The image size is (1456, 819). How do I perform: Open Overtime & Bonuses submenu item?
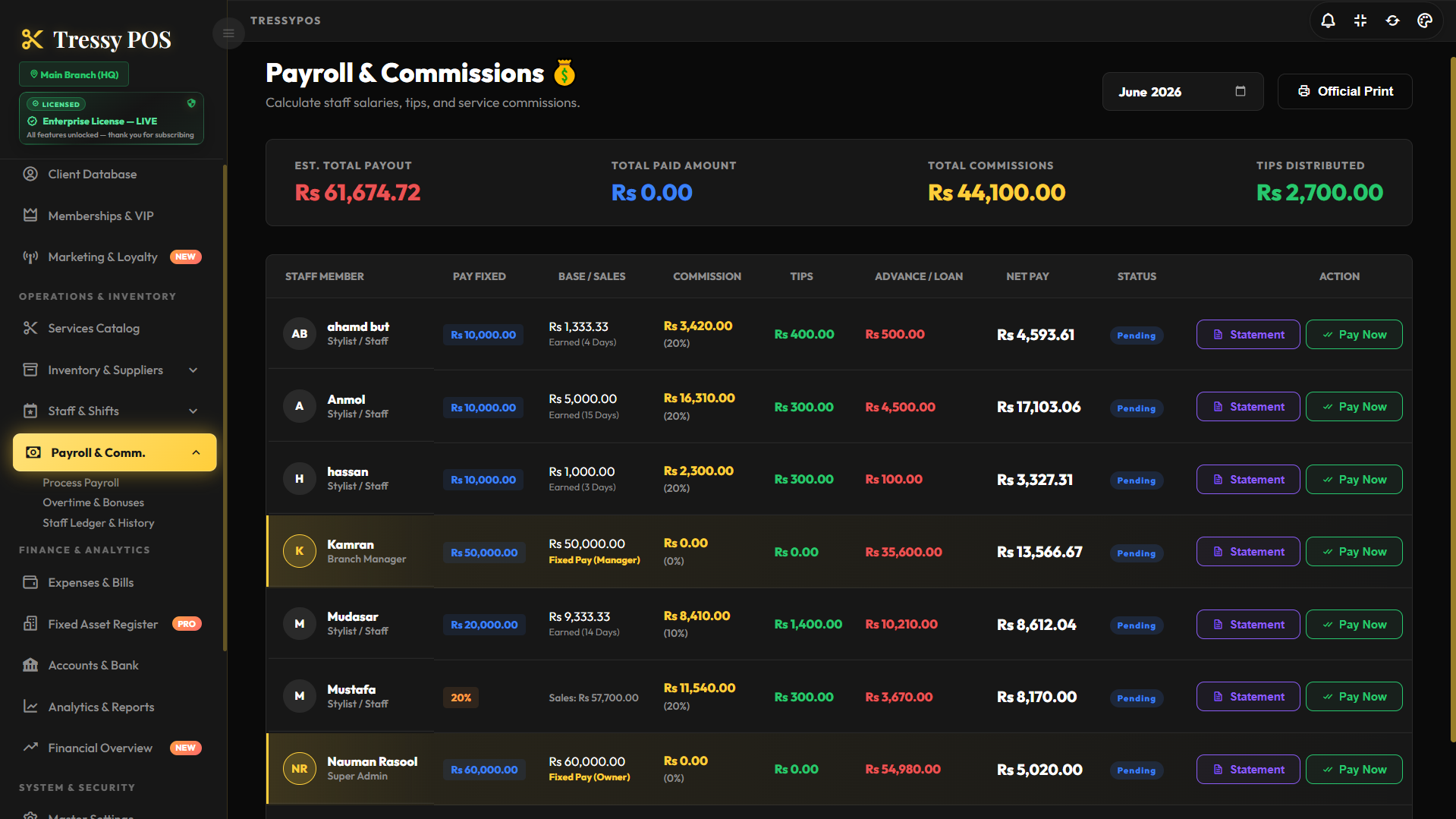pyautogui.click(x=93, y=502)
